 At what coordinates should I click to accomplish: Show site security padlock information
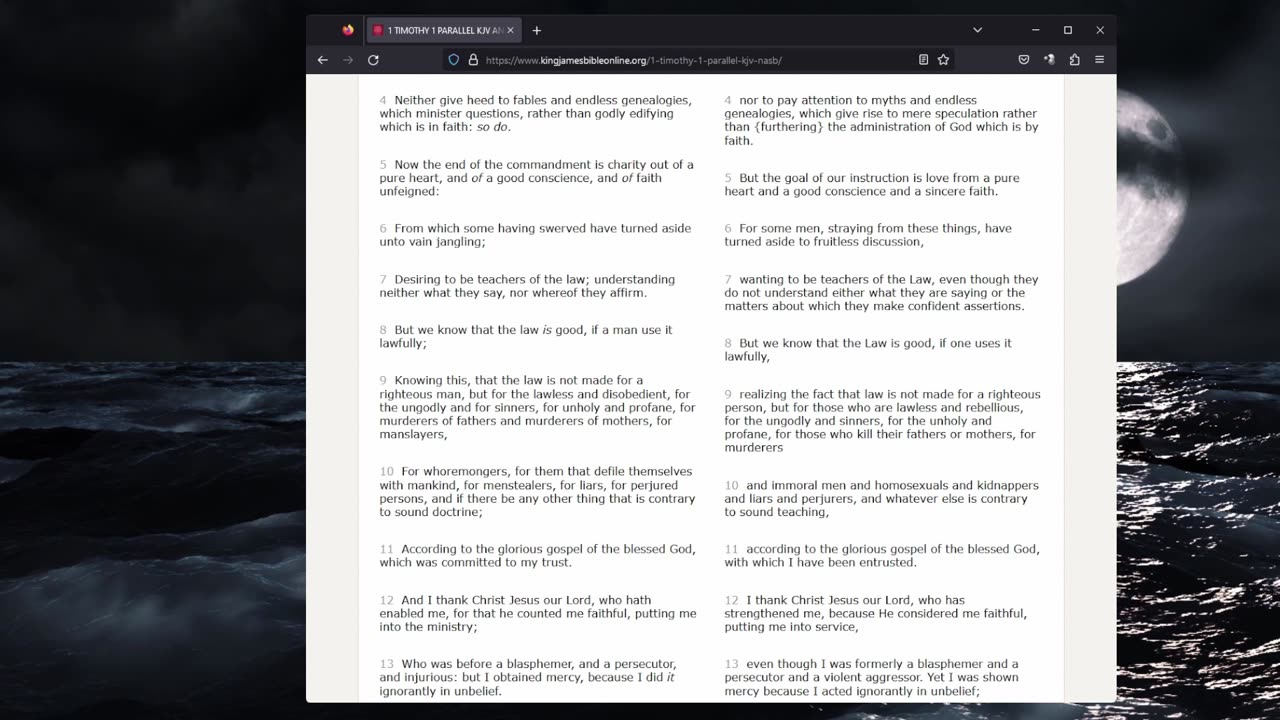[x=473, y=60]
